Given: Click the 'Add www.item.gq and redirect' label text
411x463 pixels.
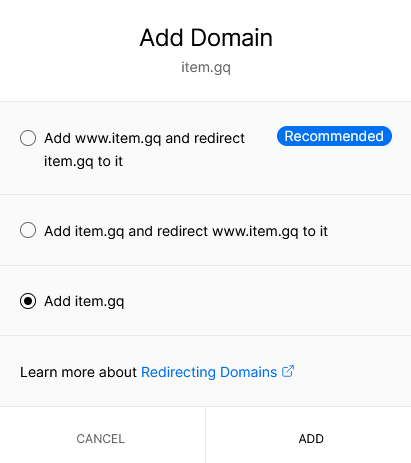Looking at the screenshot, I should (x=145, y=138).
